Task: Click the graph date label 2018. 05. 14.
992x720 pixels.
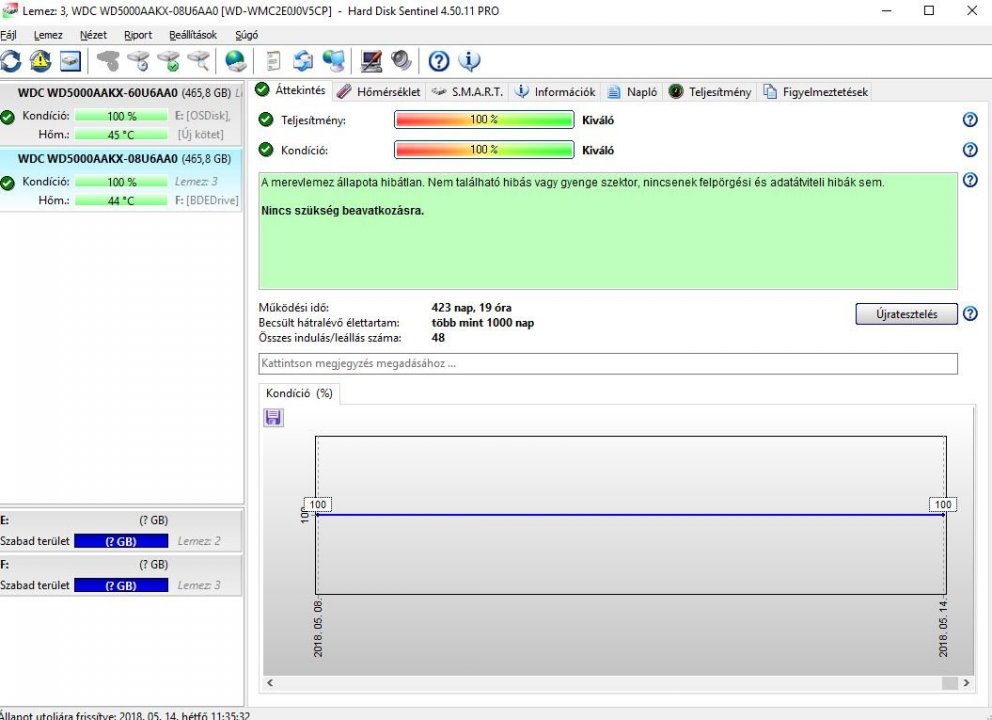Action: (943, 629)
